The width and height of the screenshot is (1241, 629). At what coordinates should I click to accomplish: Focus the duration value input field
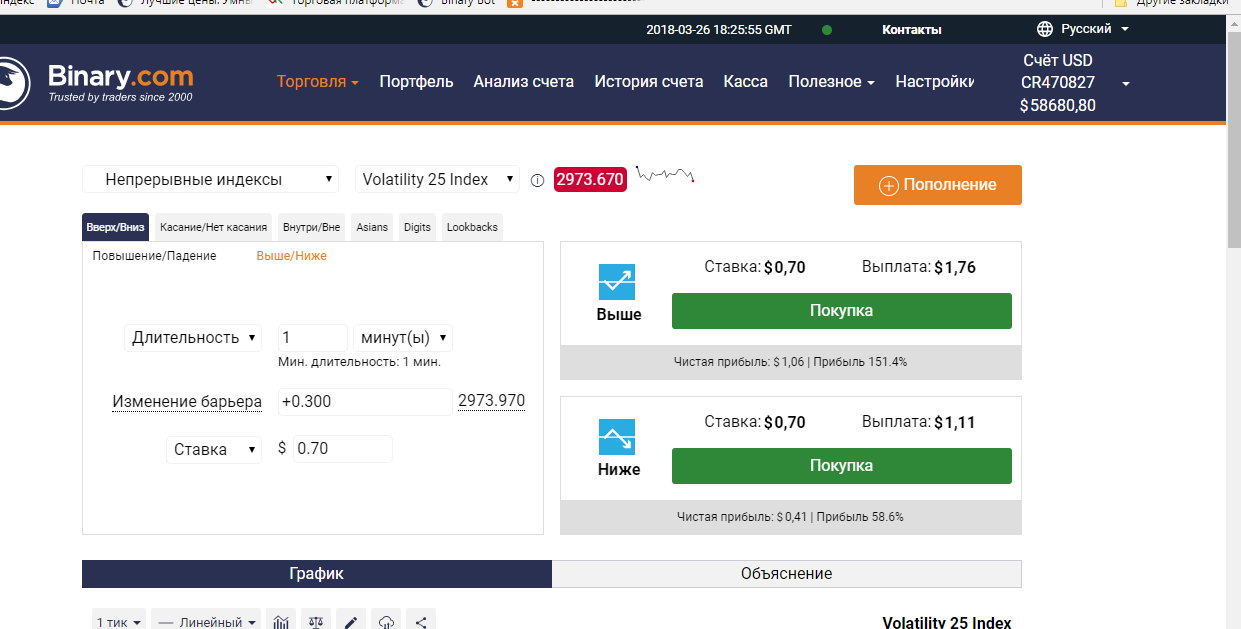[x=313, y=338]
